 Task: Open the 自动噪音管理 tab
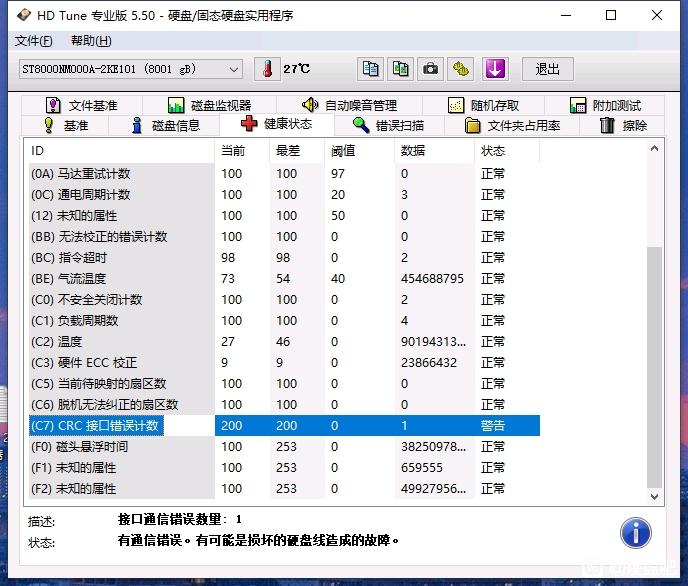[349, 105]
